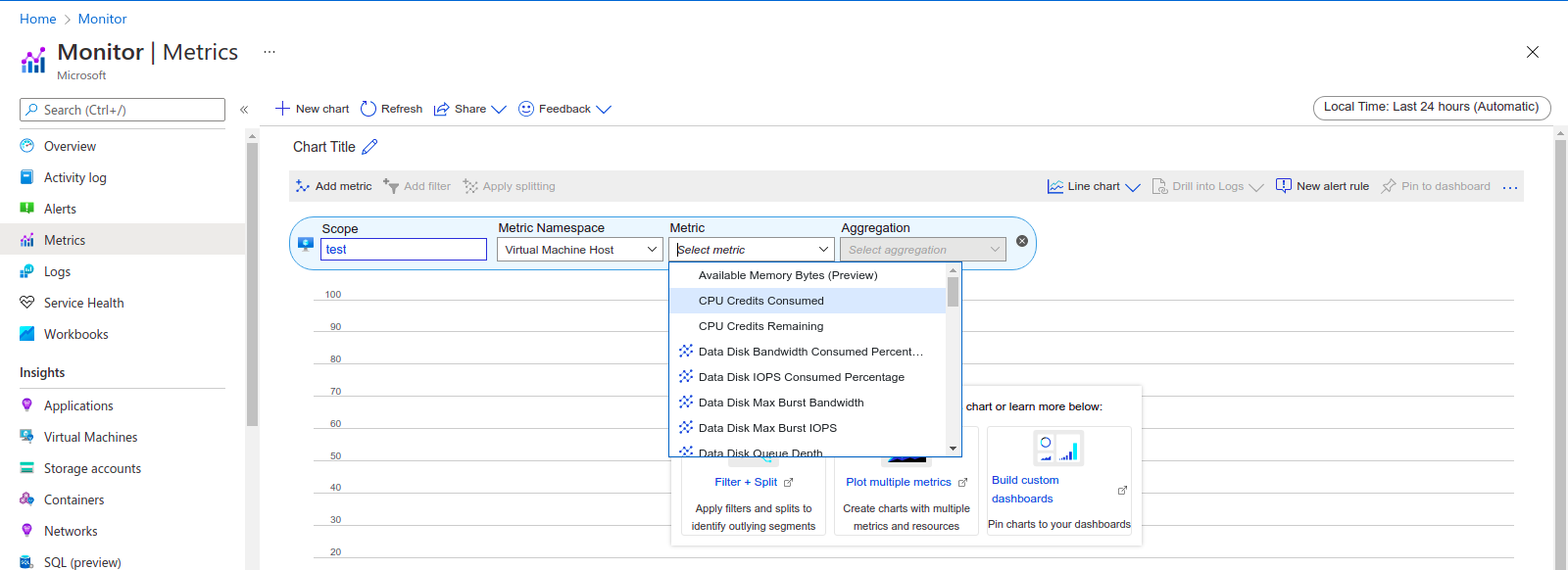Open ellipsis menu beside Monitor Metrics title
Image resolution: width=1568 pixels, height=570 pixels.
coord(269,52)
